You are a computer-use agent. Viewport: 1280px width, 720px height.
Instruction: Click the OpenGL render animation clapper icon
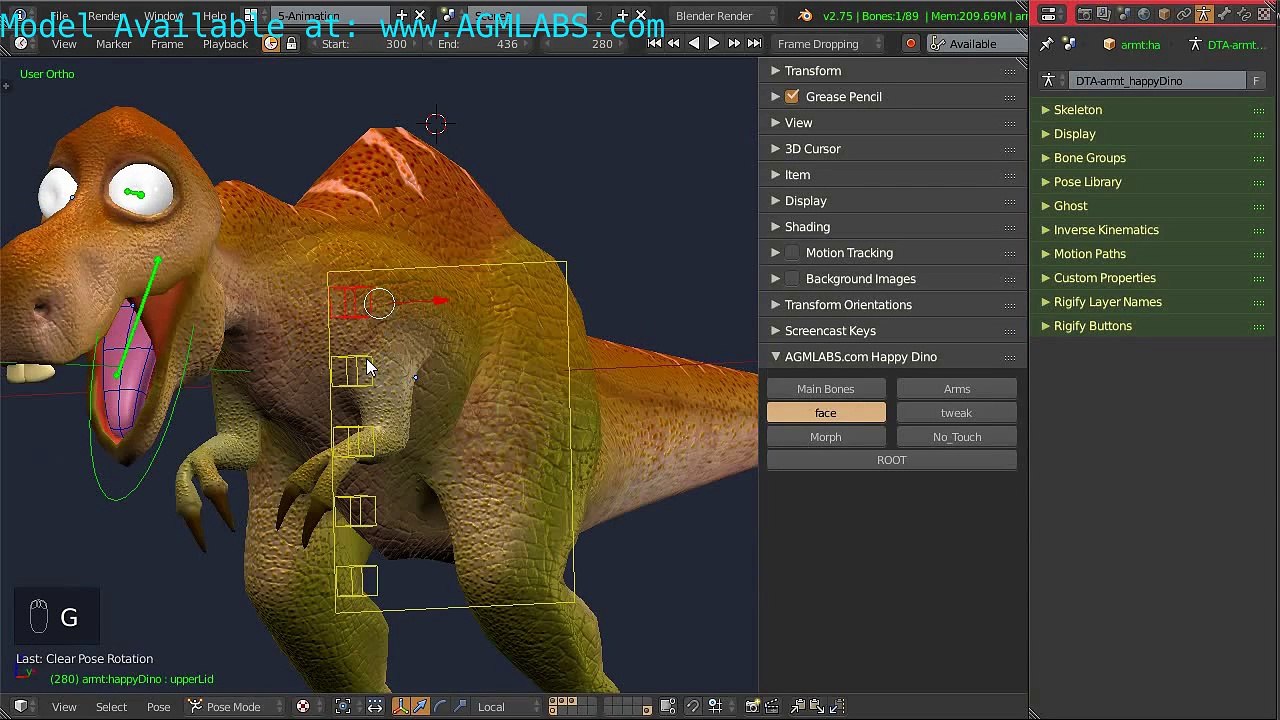click(770, 706)
